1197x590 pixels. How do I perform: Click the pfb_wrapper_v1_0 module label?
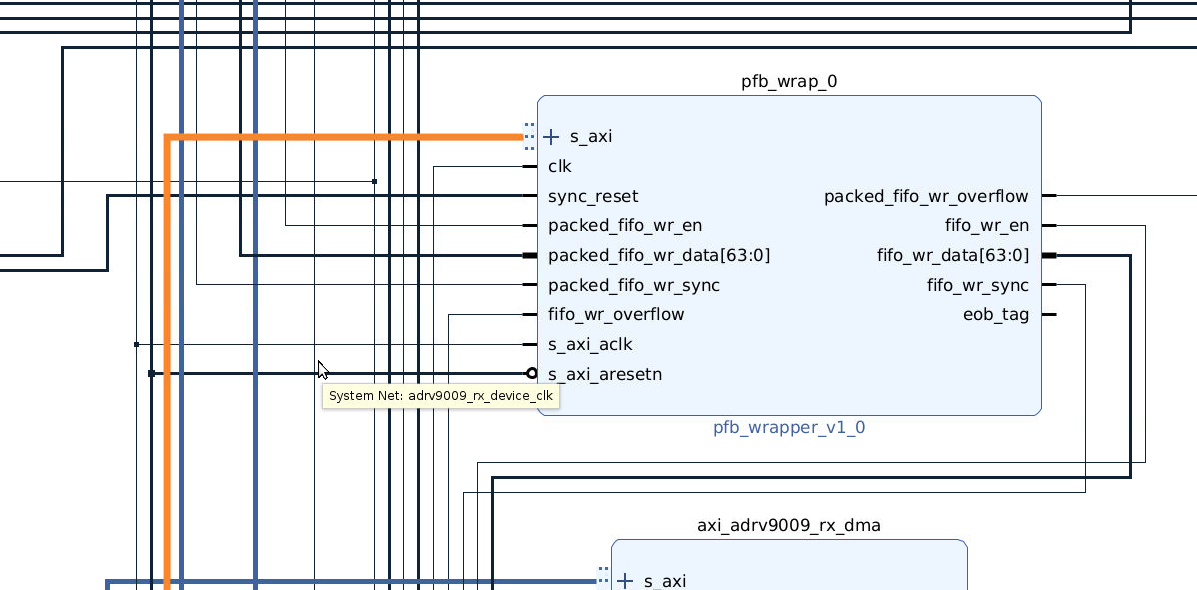789,428
